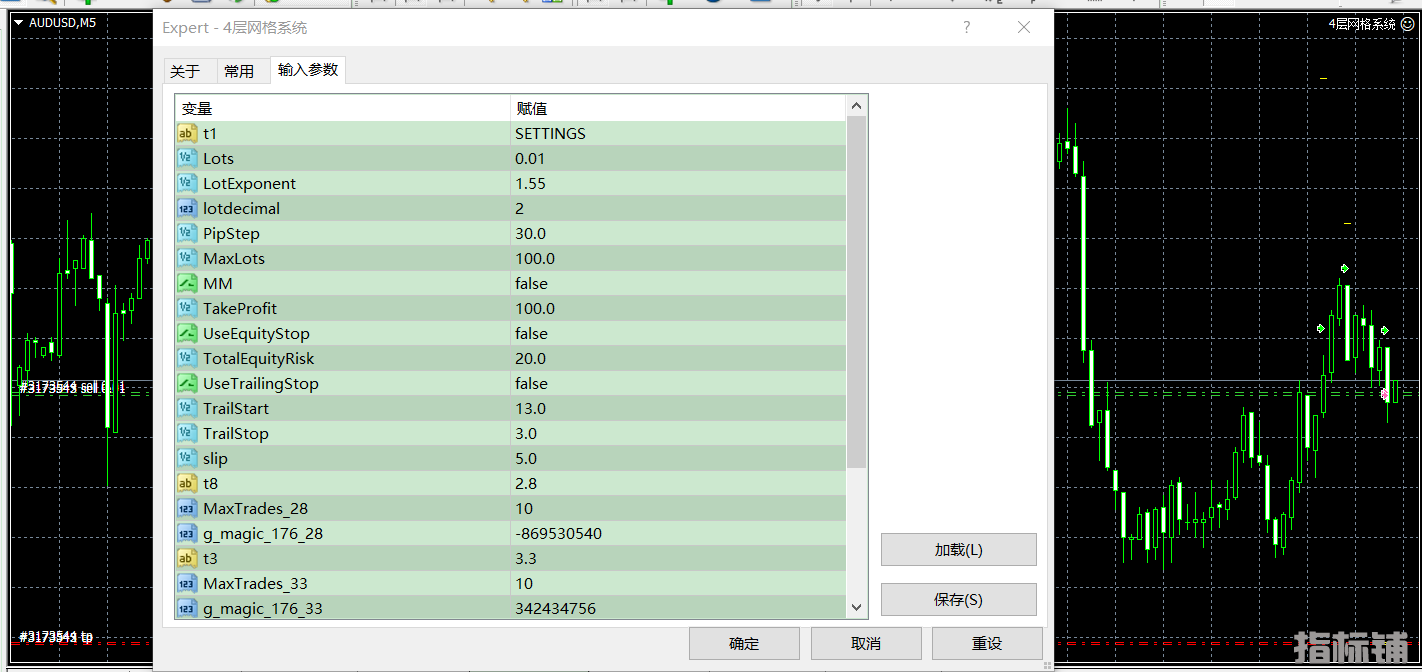1422x672 pixels.
Task: Toggle the MM false value
Action: click(x=531, y=284)
